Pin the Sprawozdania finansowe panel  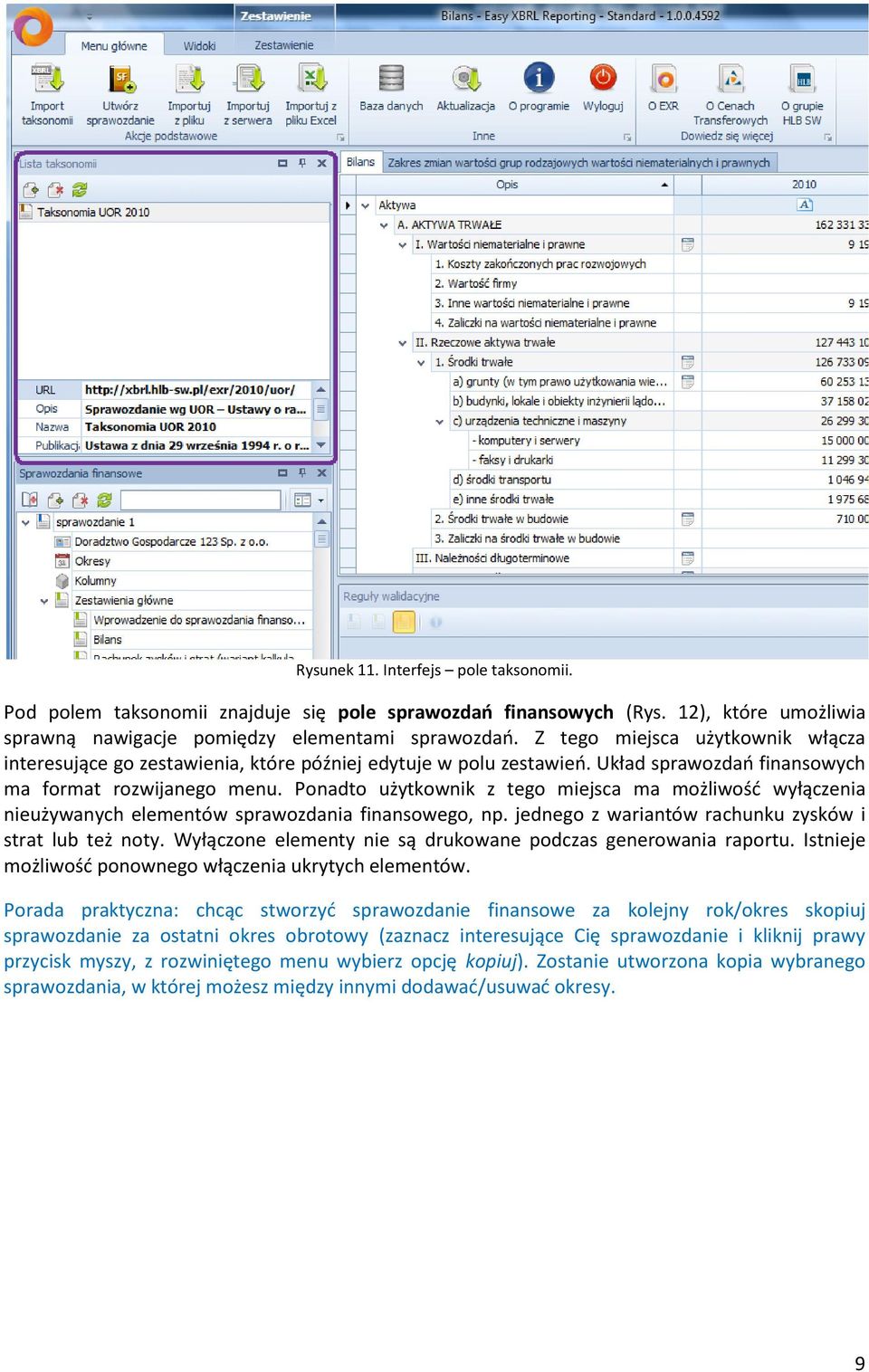click(302, 473)
